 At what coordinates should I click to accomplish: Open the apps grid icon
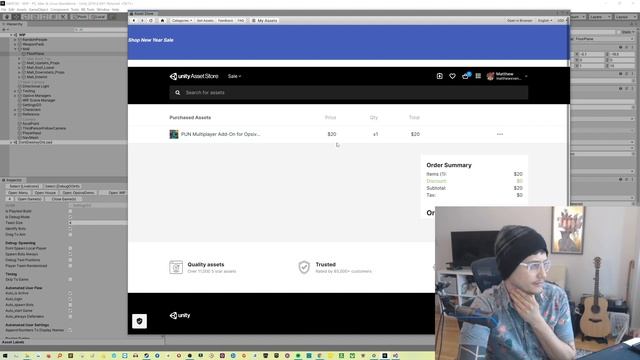(478, 76)
